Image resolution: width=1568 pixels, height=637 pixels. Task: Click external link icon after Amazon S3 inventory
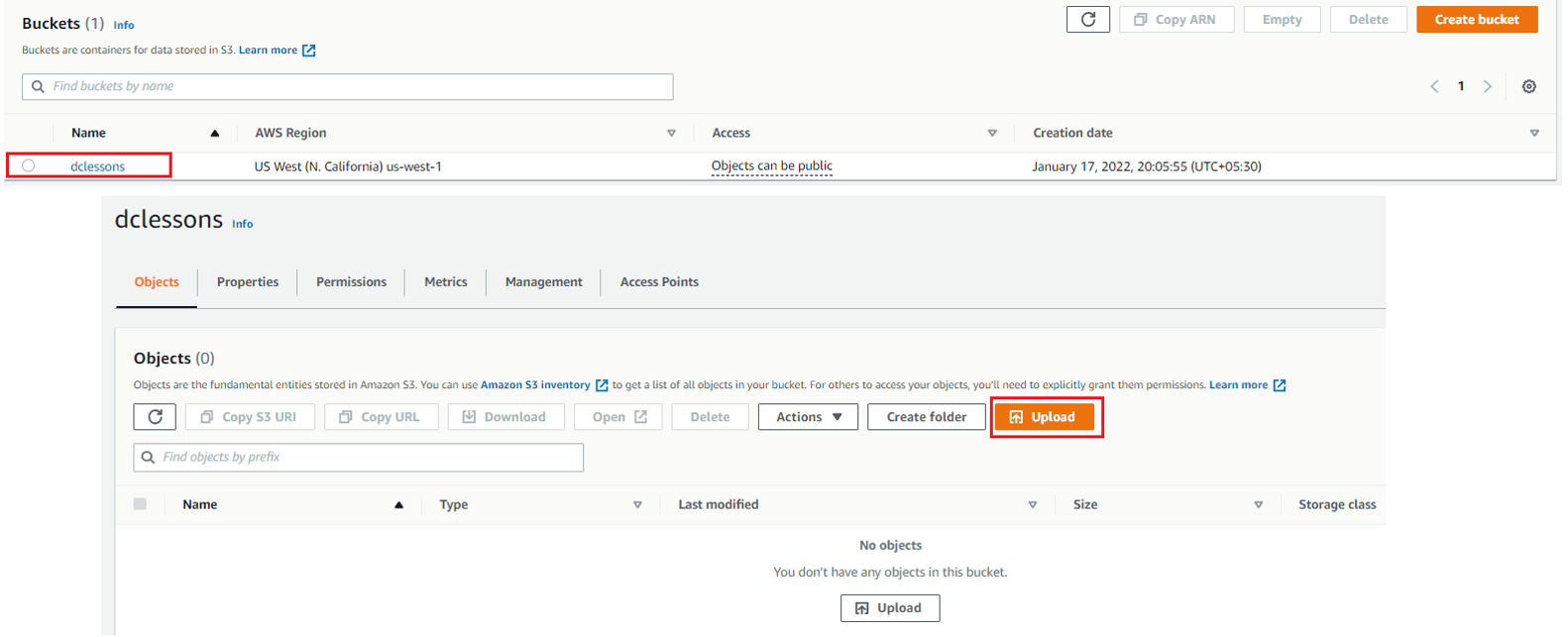[602, 385]
